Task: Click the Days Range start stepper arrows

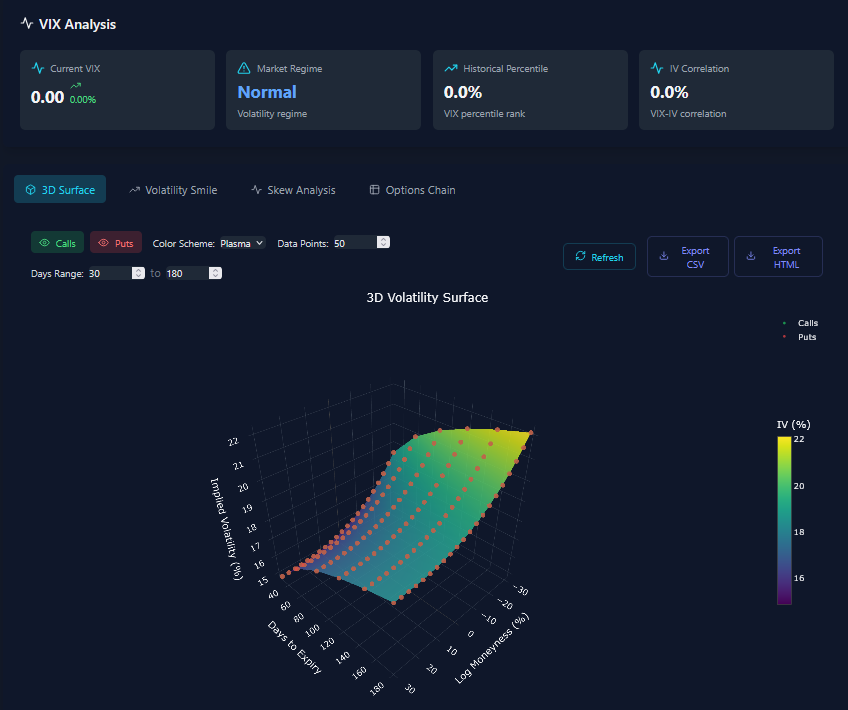Action: [x=138, y=273]
